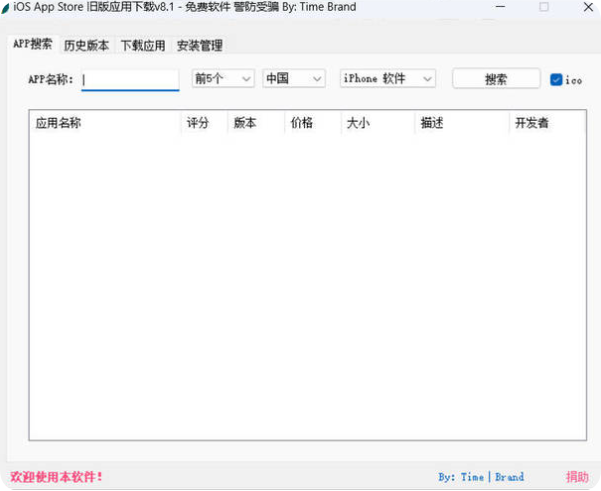Open the 中国 region dropdown
This screenshot has height=491, width=601.
[294, 79]
